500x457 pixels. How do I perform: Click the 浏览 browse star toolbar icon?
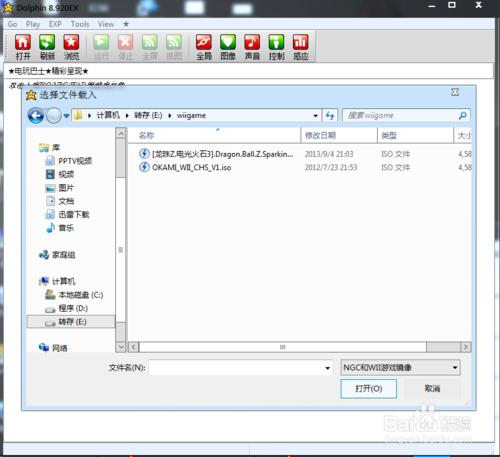pyautogui.click(x=71, y=47)
